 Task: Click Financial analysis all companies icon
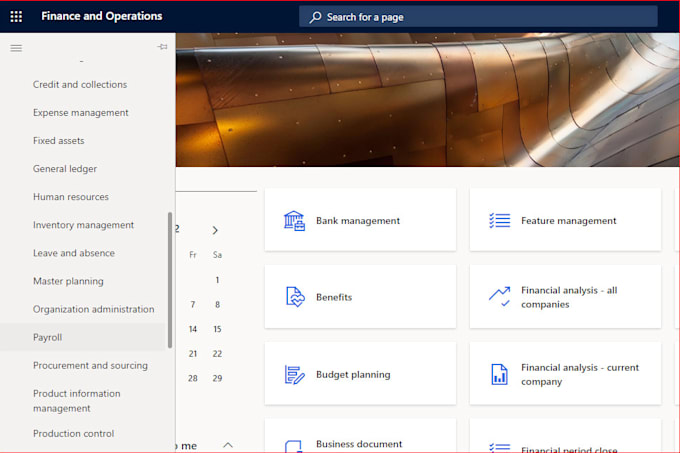click(x=499, y=297)
